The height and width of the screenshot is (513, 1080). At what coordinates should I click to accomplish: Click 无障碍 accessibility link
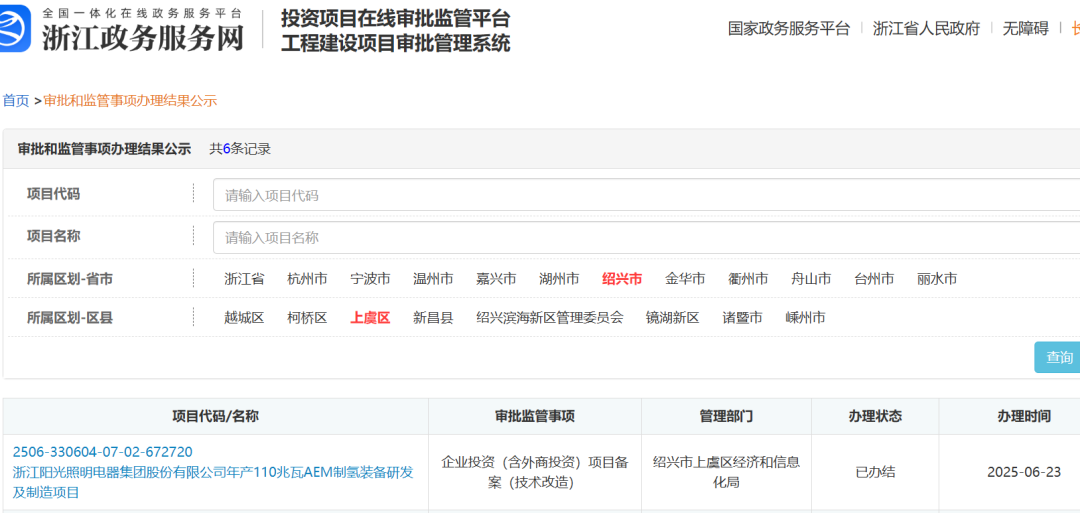click(1025, 29)
